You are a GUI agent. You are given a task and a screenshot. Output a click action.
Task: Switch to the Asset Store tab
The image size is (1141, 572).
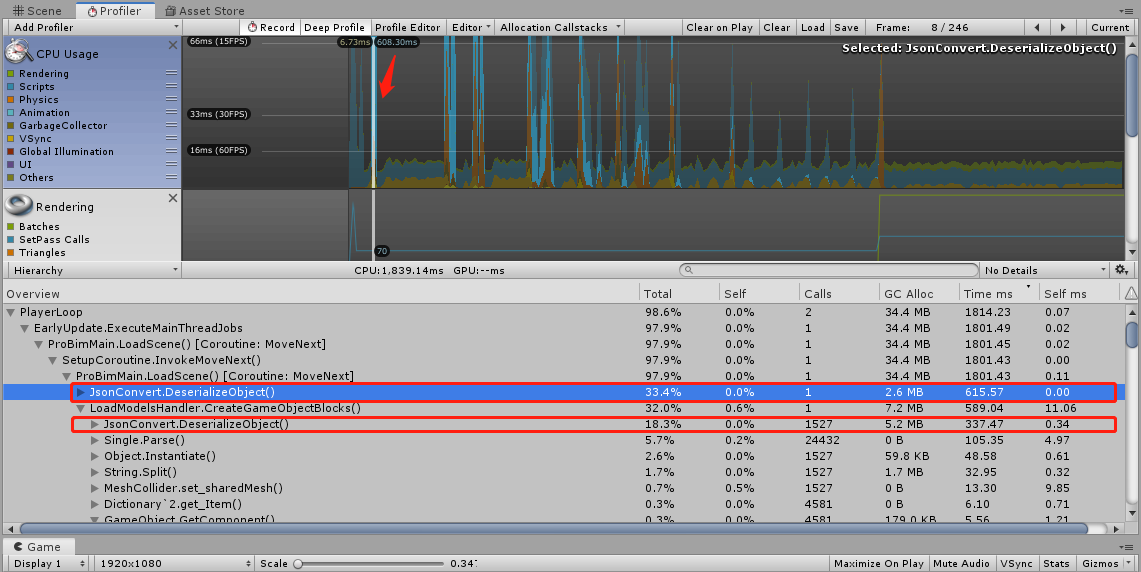click(x=204, y=11)
